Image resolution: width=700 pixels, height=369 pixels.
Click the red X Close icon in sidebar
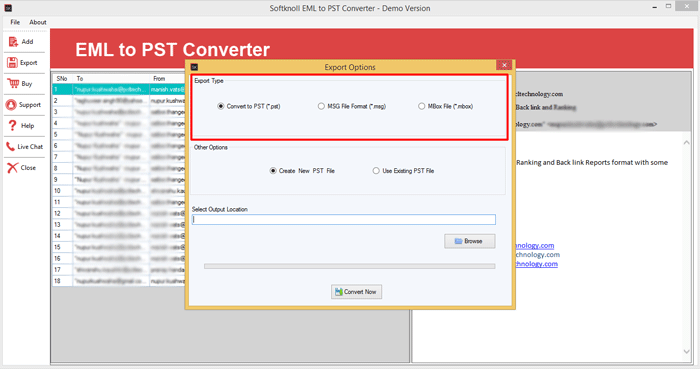(x=12, y=168)
